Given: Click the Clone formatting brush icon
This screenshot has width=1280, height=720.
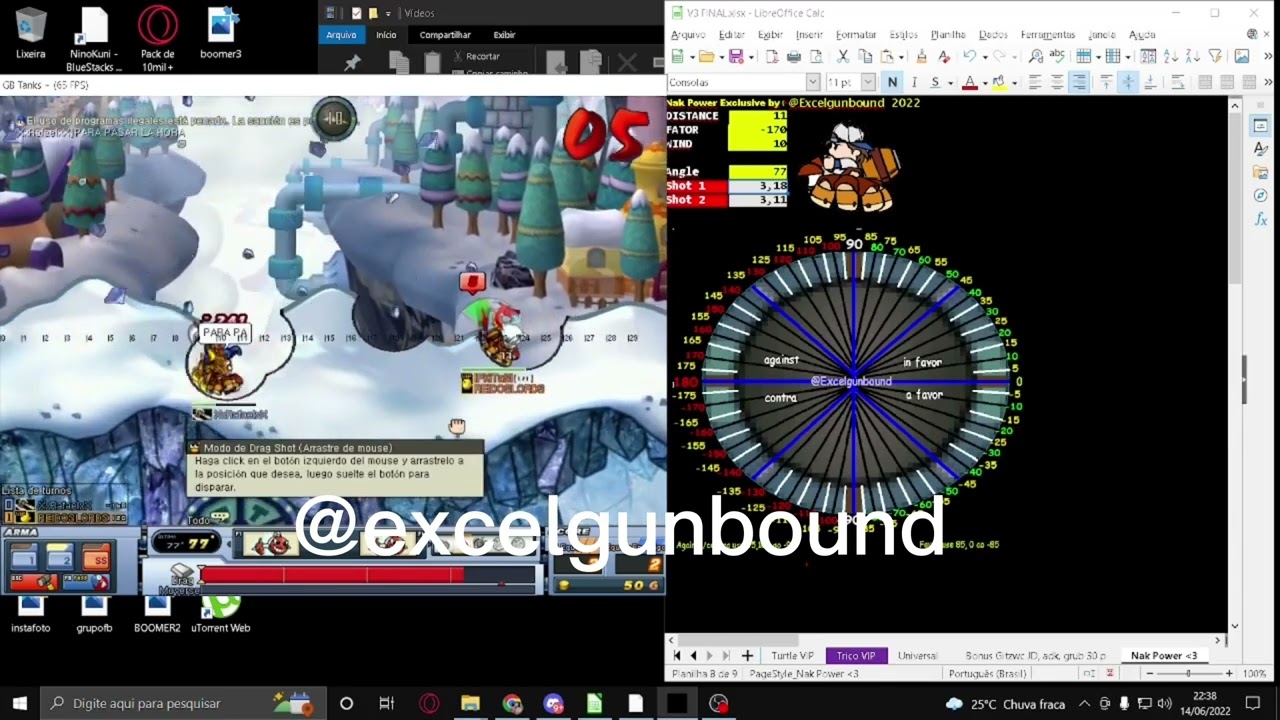Looking at the screenshot, I should [922, 57].
